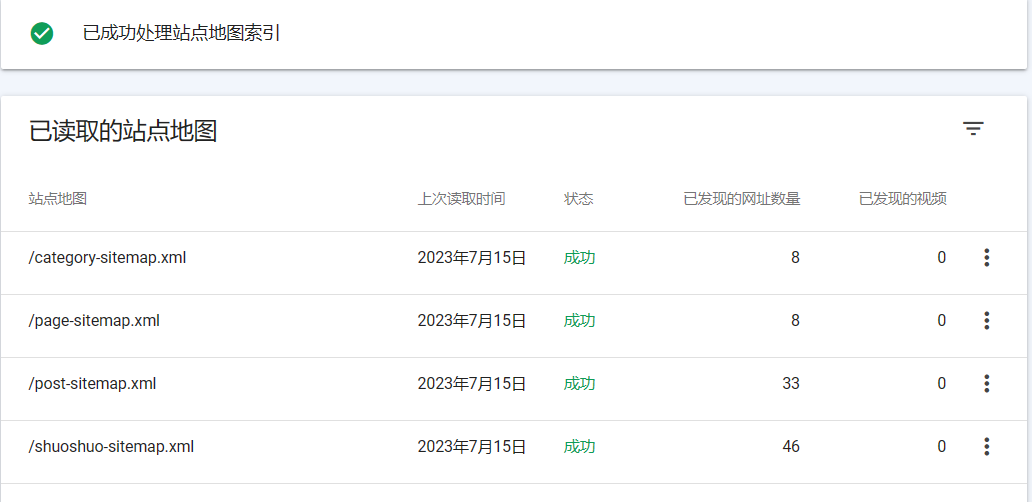Sort by 状态 column header

point(579,199)
